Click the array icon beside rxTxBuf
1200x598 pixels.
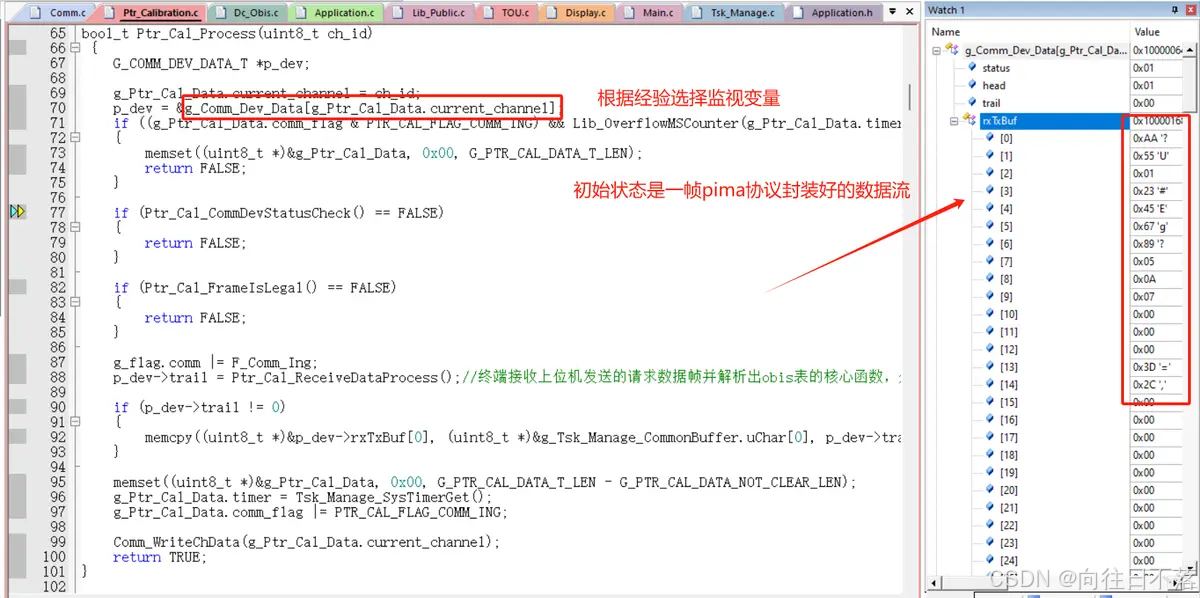point(970,119)
